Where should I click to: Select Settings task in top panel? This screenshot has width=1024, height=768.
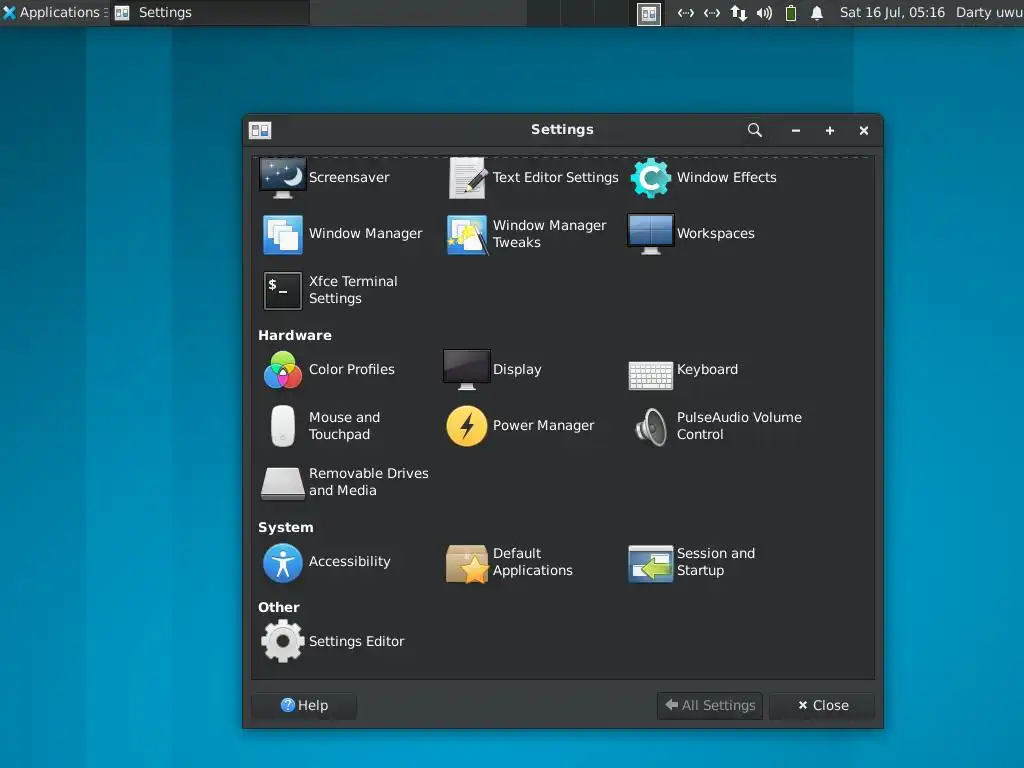tap(210, 12)
